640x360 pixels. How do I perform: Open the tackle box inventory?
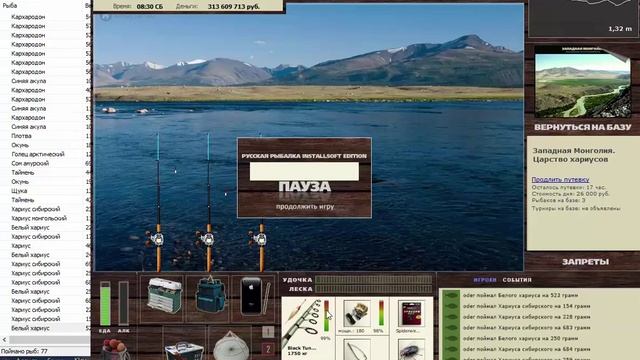pyautogui.click(x=164, y=297)
